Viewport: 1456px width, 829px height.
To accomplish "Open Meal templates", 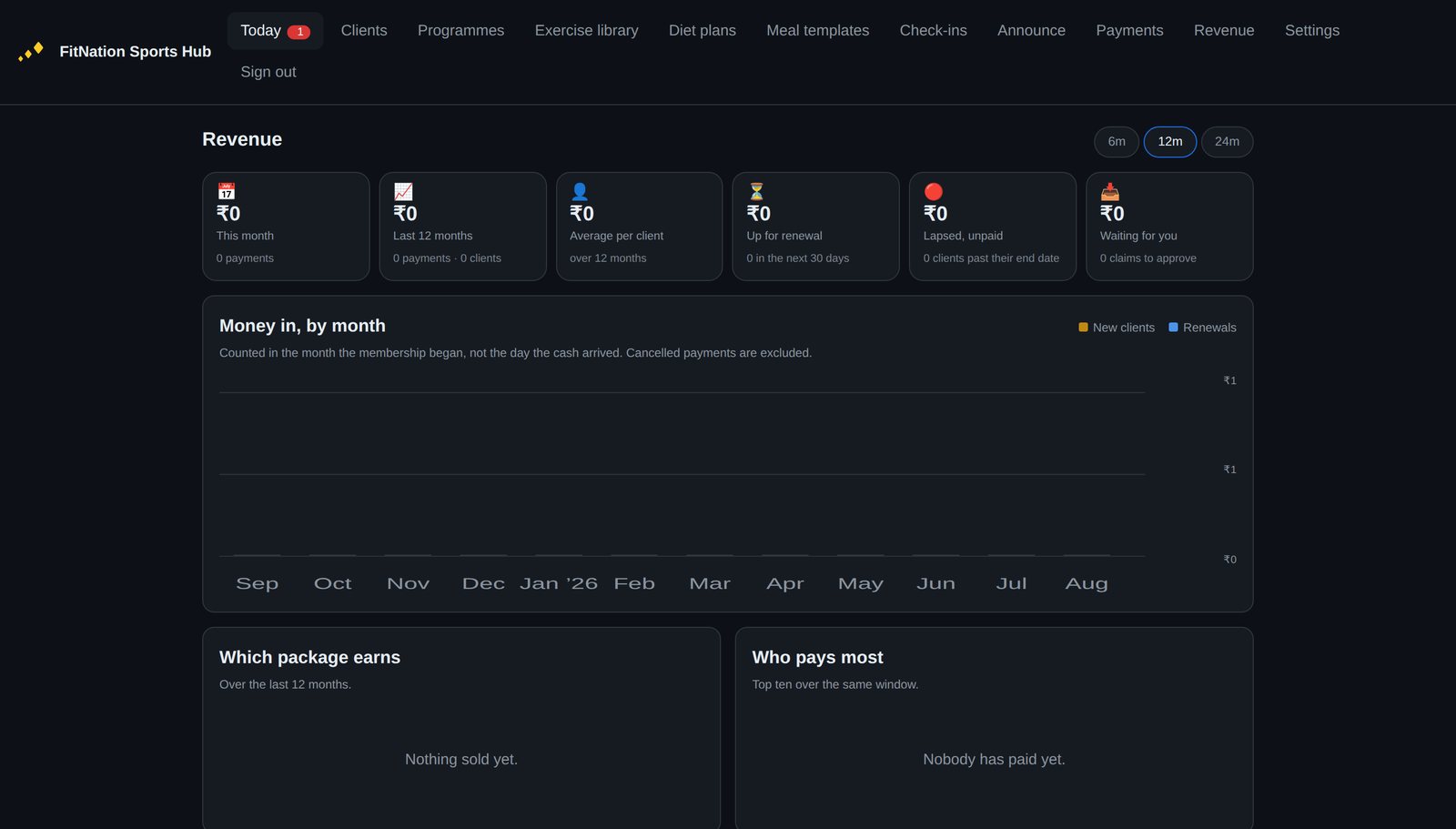I will point(817,31).
